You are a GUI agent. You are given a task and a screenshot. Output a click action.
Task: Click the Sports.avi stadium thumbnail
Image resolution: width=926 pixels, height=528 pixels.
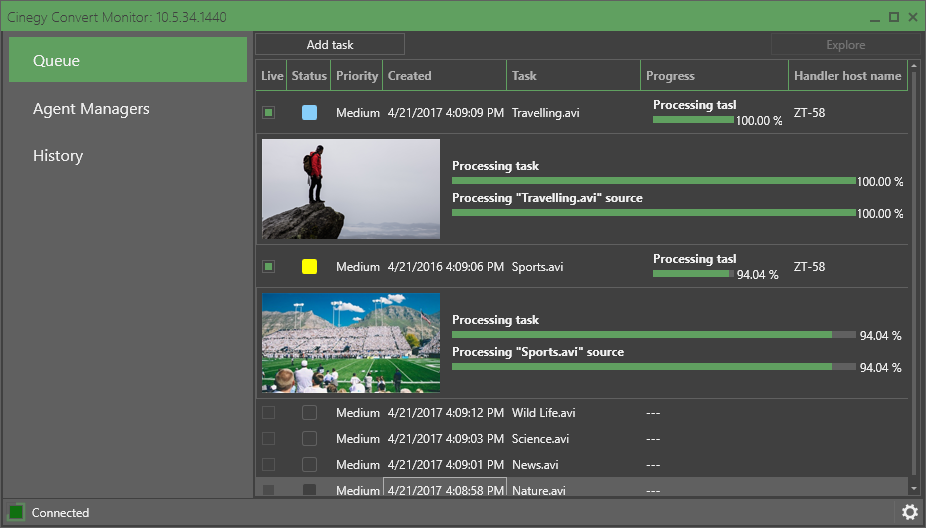point(351,343)
